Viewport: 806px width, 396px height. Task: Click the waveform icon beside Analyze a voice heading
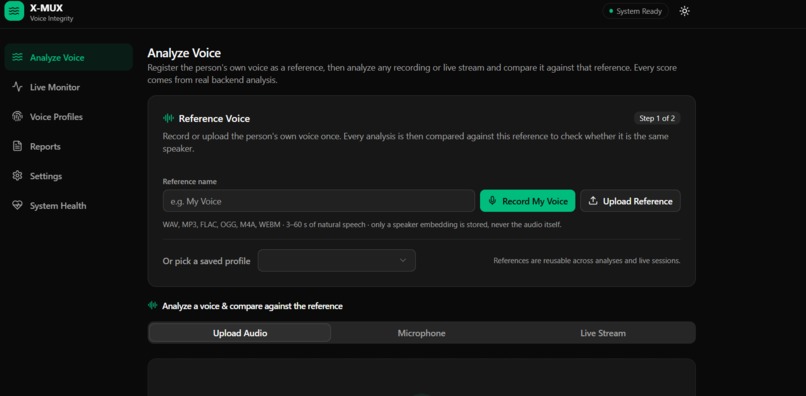(x=152, y=305)
